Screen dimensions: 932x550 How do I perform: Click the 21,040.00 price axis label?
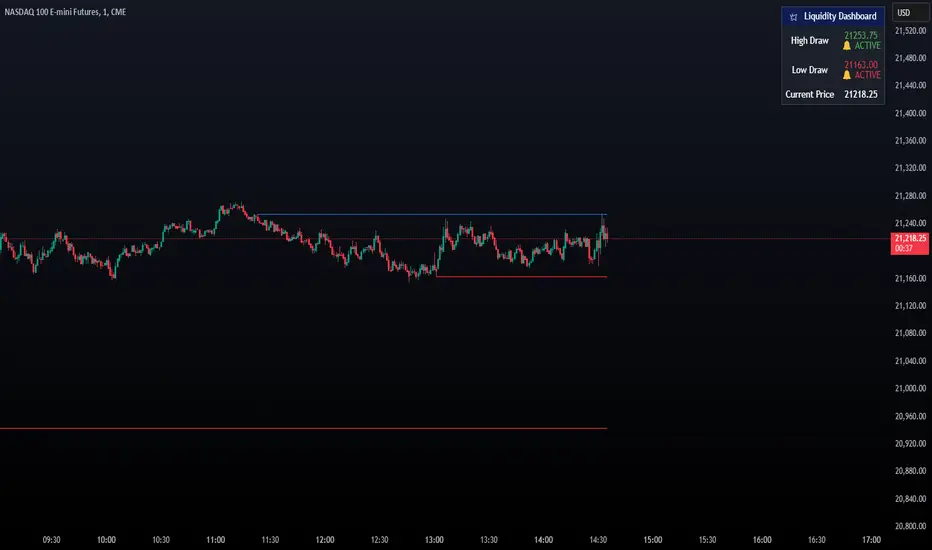point(910,361)
